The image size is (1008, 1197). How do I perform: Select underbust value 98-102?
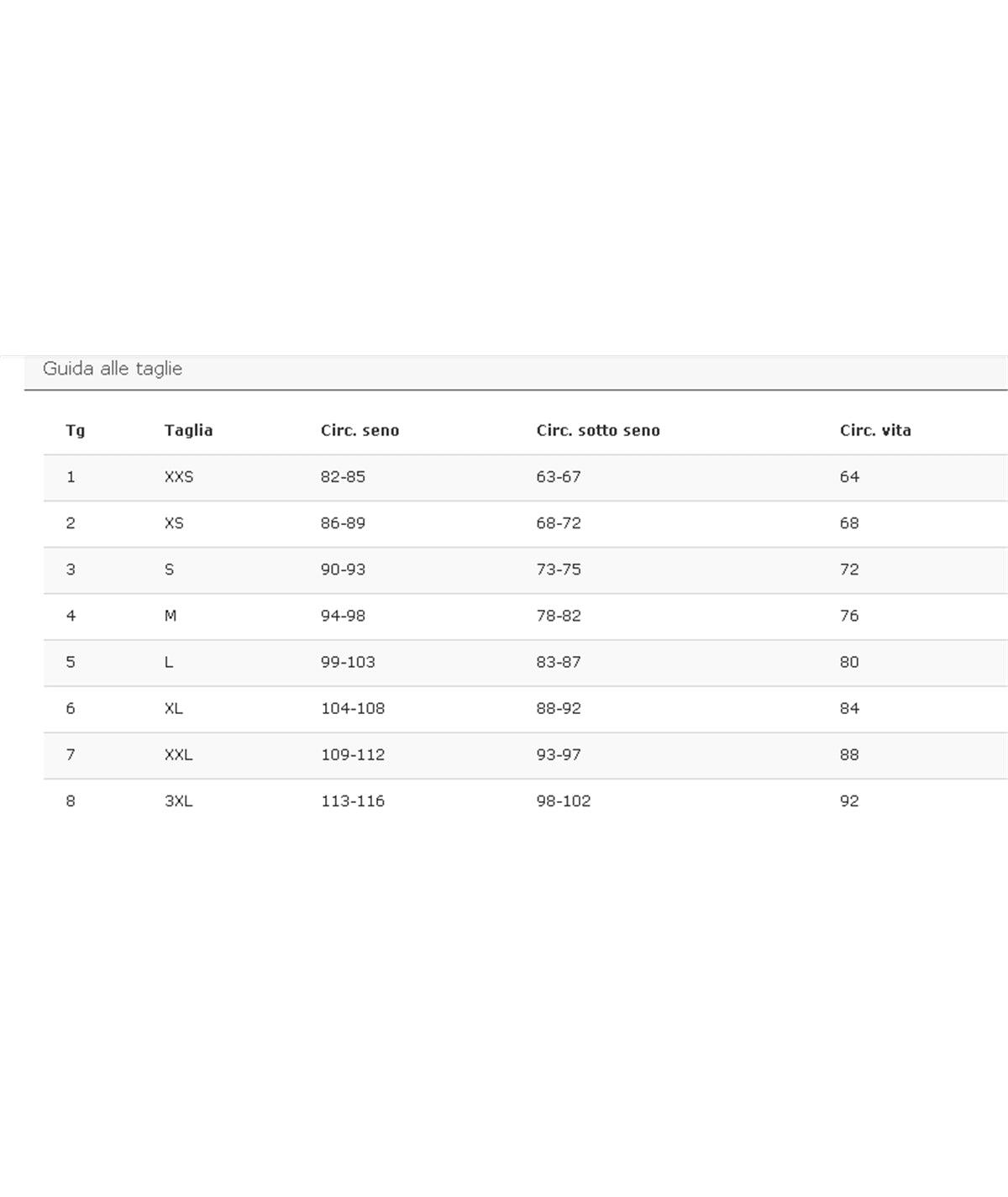pyautogui.click(x=564, y=801)
